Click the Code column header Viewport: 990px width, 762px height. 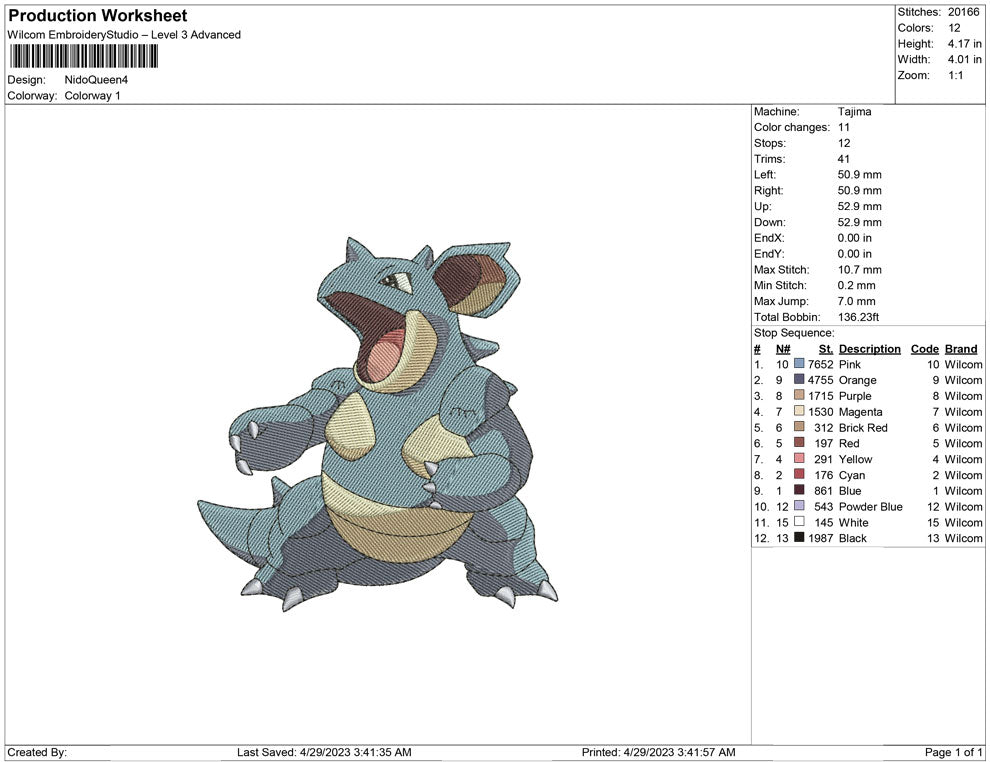point(924,348)
